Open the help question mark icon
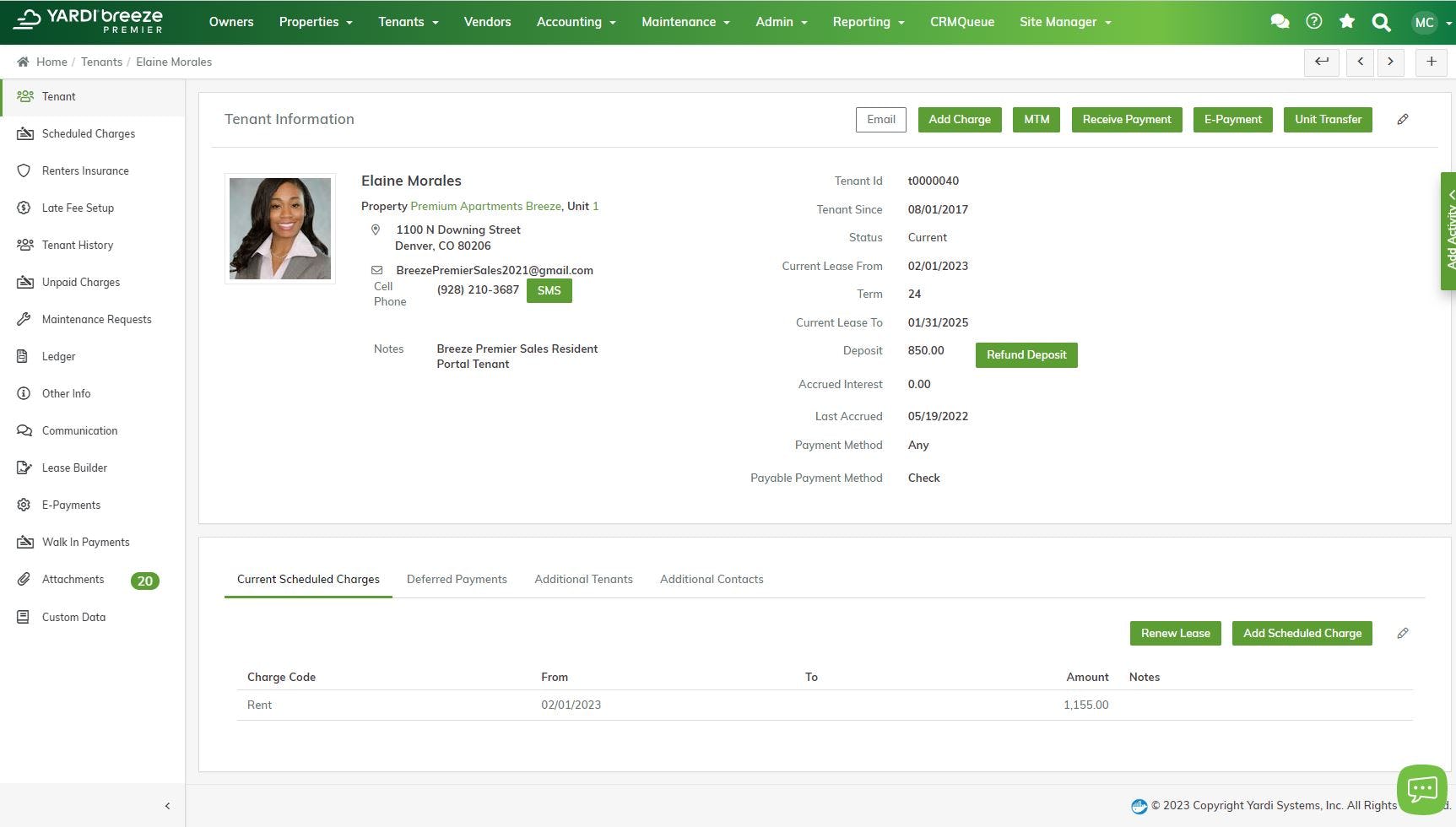The width and height of the screenshot is (1456, 827). coord(1313,22)
